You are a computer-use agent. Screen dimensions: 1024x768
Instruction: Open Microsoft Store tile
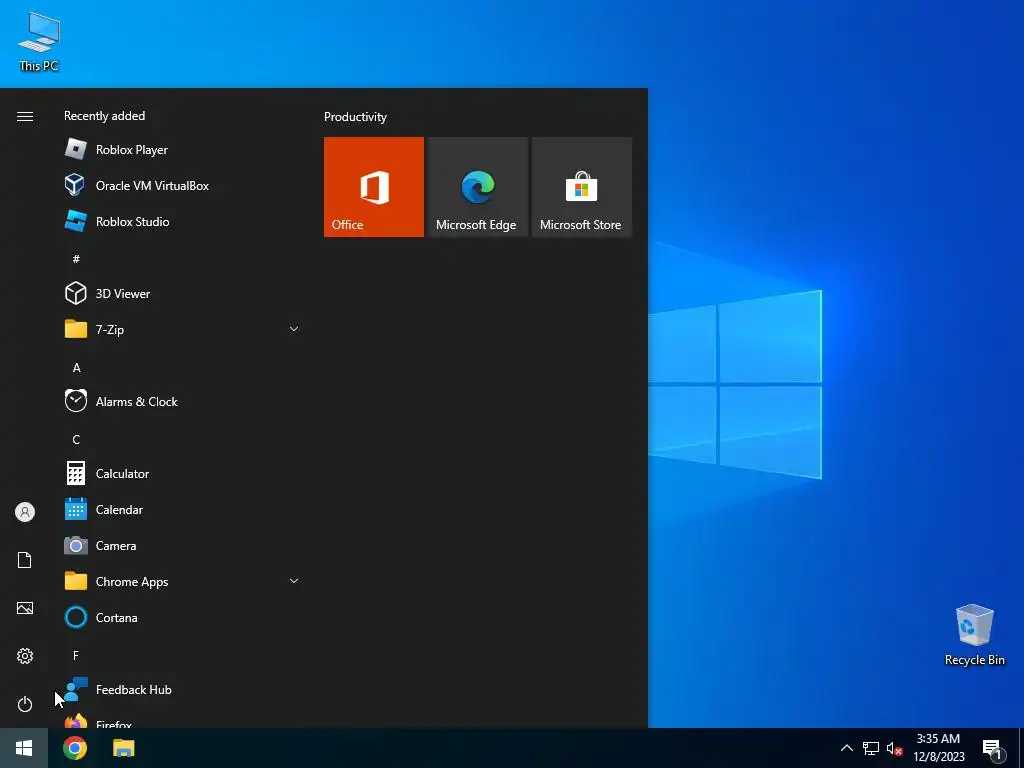tap(582, 187)
